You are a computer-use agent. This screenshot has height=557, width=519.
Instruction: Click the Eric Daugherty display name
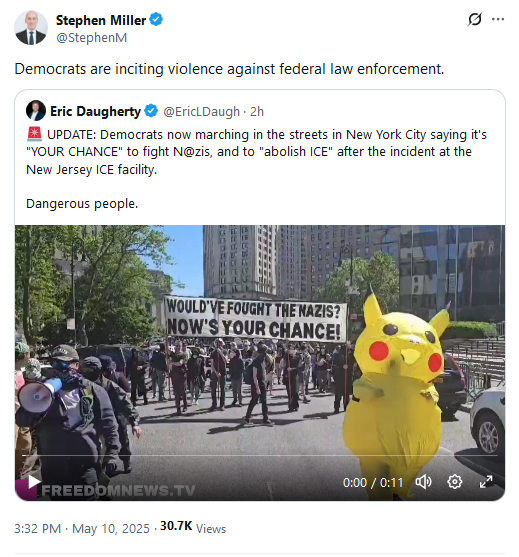[96, 111]
